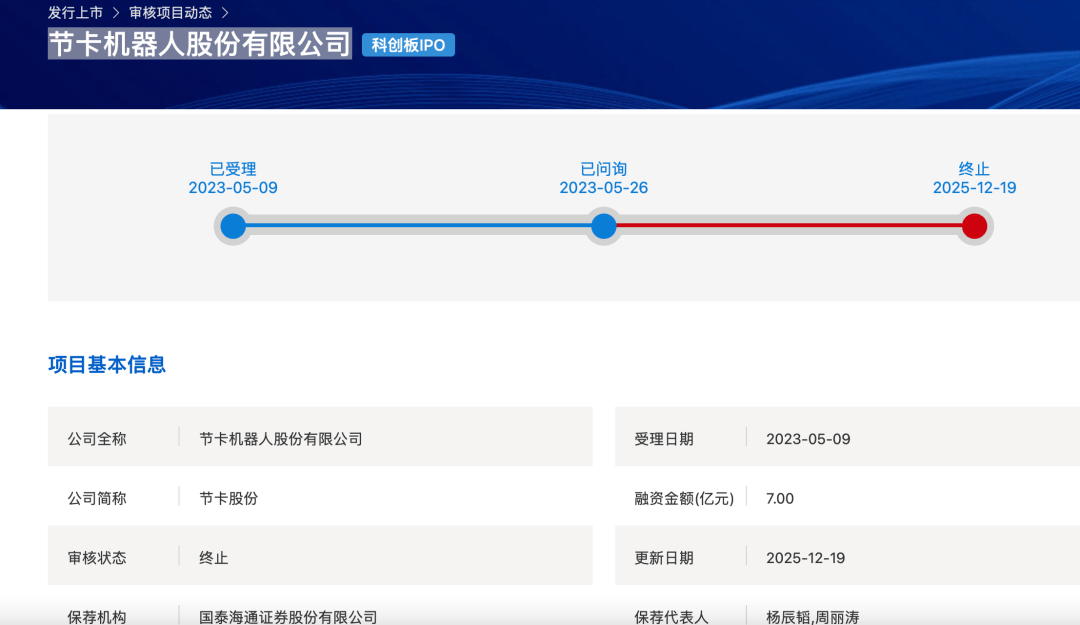Click the 杨辰韬,周丽涛 sponsor representatives value
Image resolution: width=1080 pixels, height=625 pixels.
(812, 616)
